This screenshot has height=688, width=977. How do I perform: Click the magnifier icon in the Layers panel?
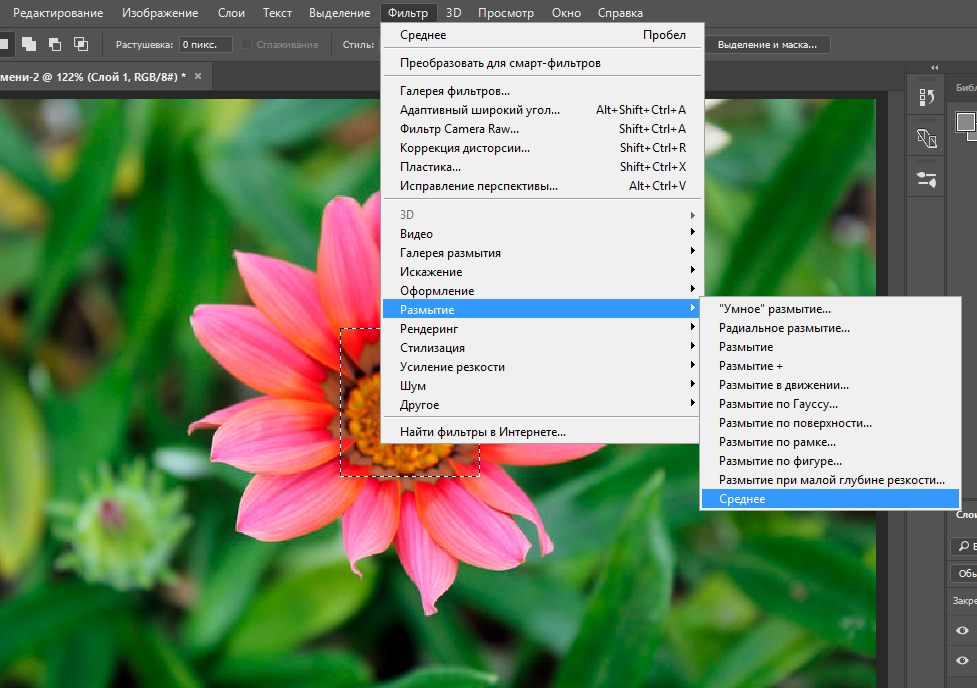pos(964,546)
